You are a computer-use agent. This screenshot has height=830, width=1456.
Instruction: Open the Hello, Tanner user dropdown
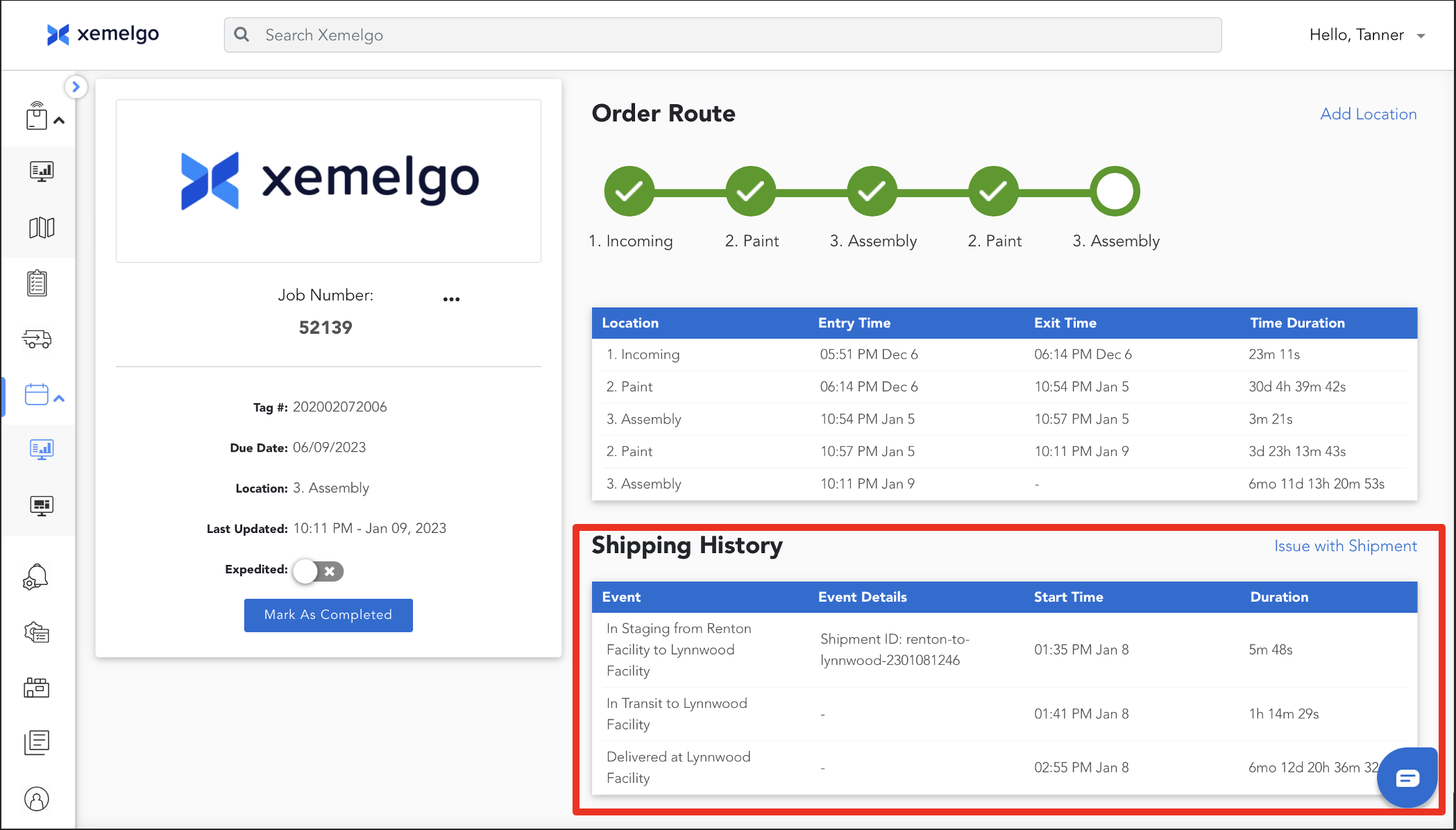coord(1366,35)
